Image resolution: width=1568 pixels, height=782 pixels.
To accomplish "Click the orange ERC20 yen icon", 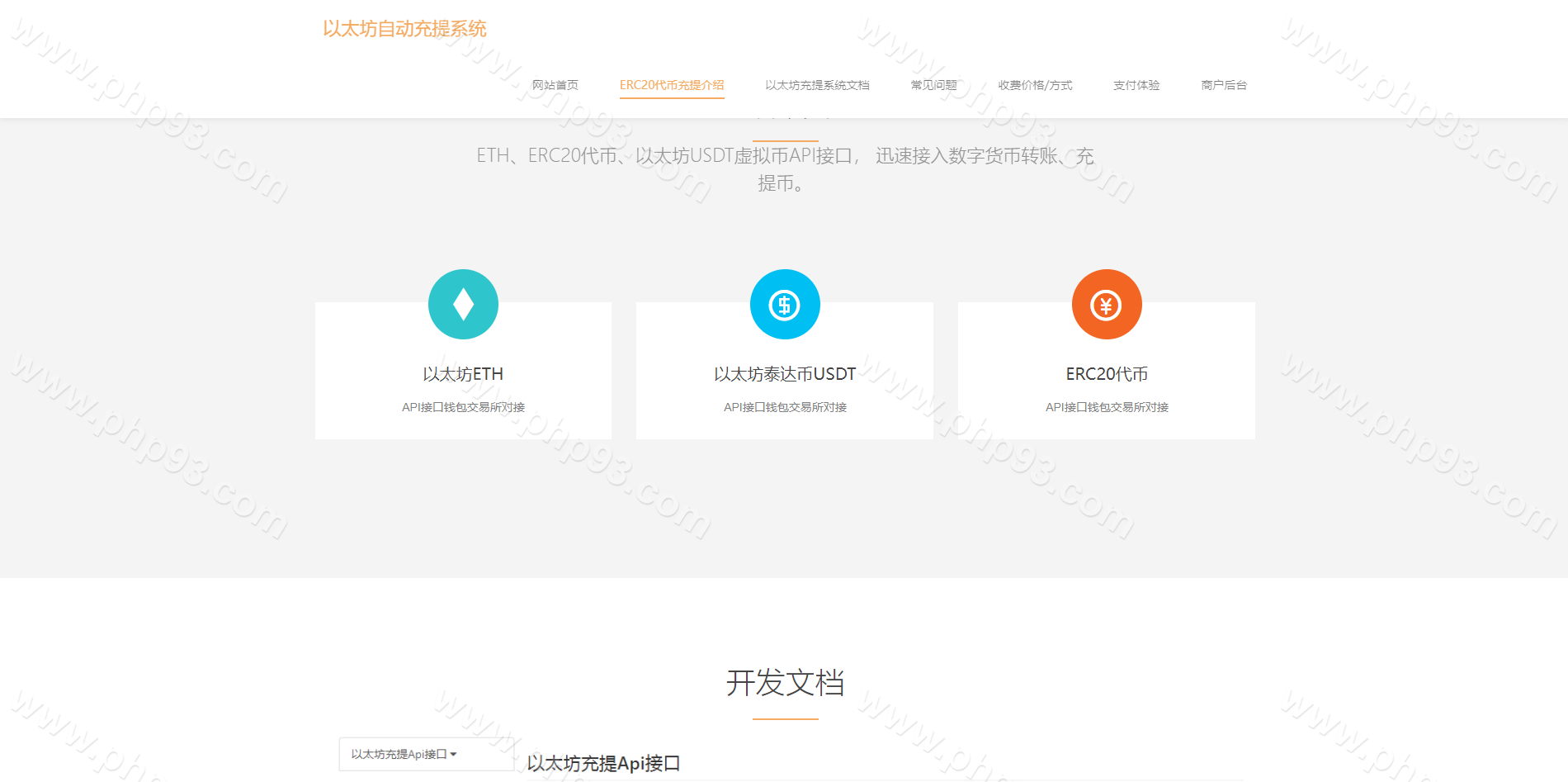I will [x=1107, y=305].
